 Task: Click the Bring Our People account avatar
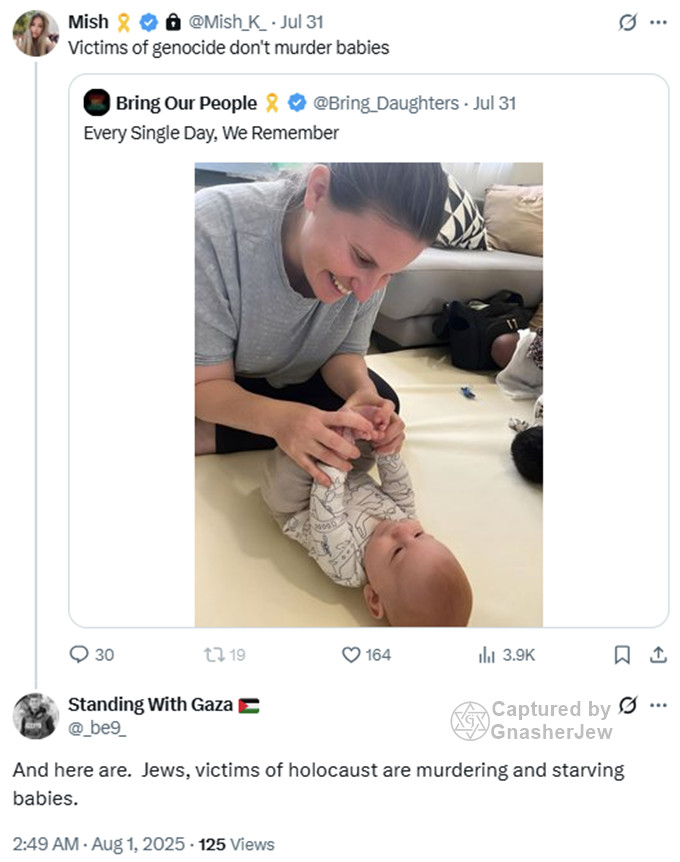(97, 103)
